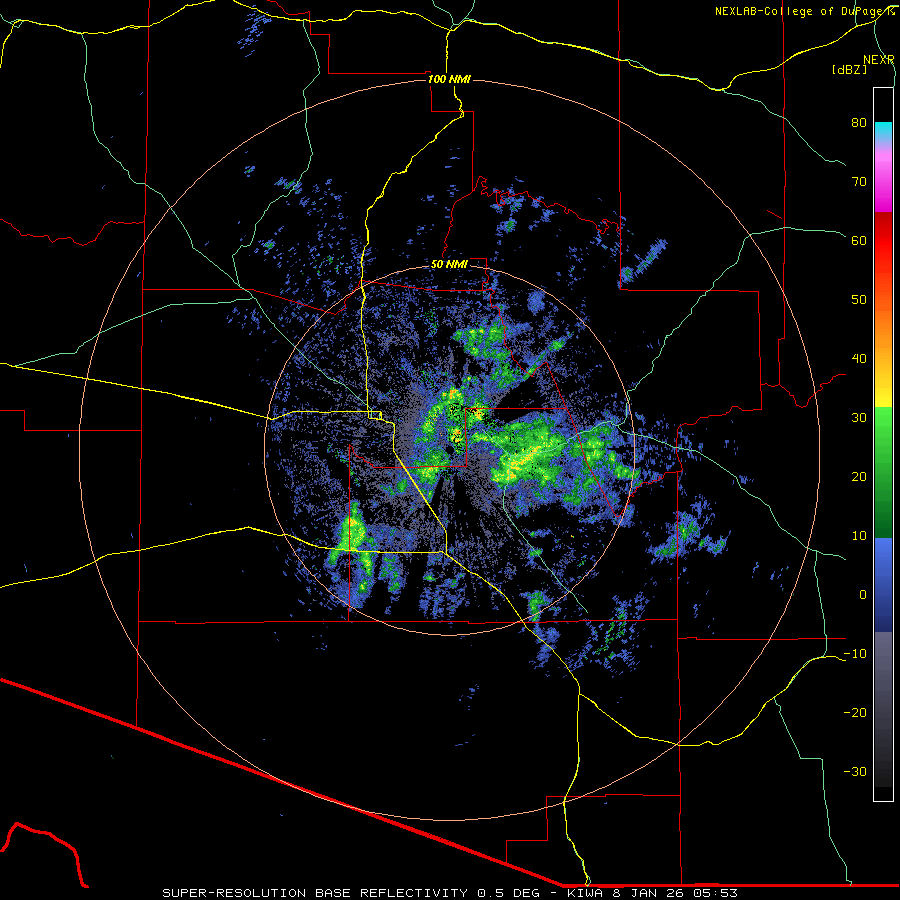Click the 50 dBZ scale value
This screenshot has height=900, width=900.
[x=859, y=300]
